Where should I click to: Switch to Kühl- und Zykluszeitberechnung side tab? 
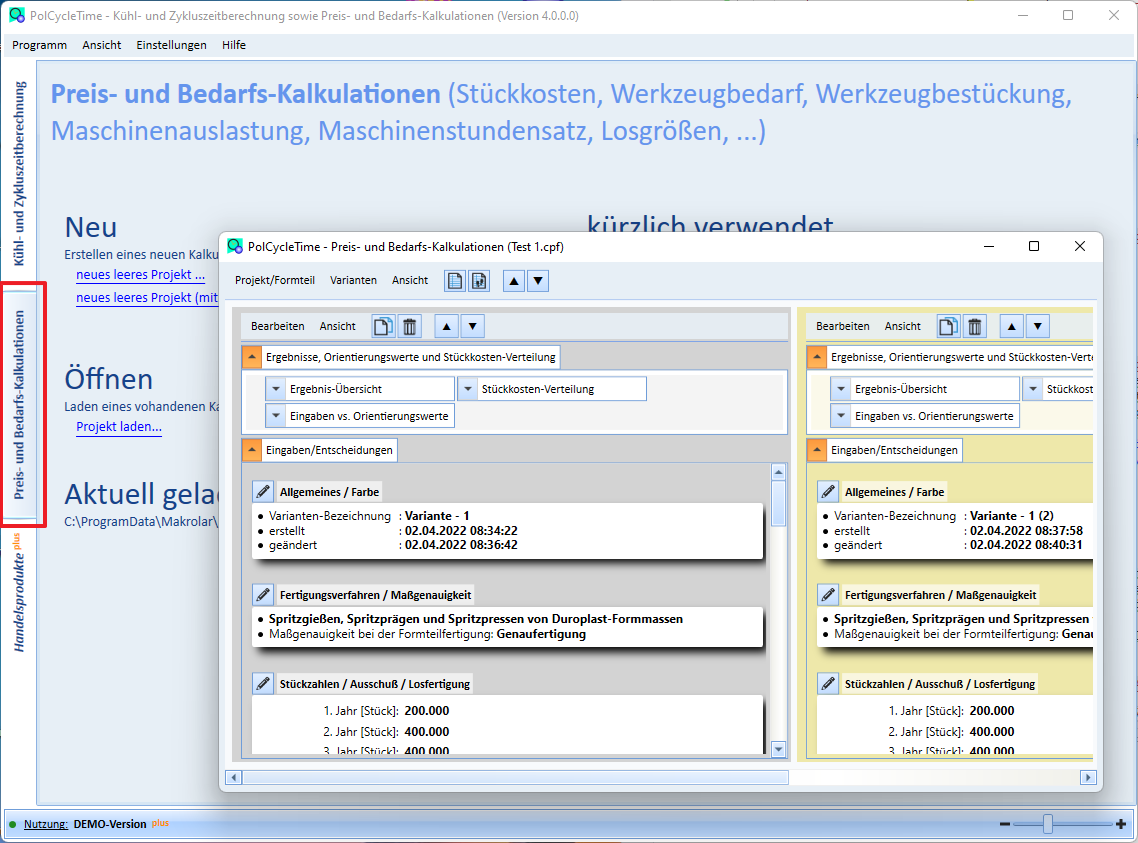(x=19, y=173)
